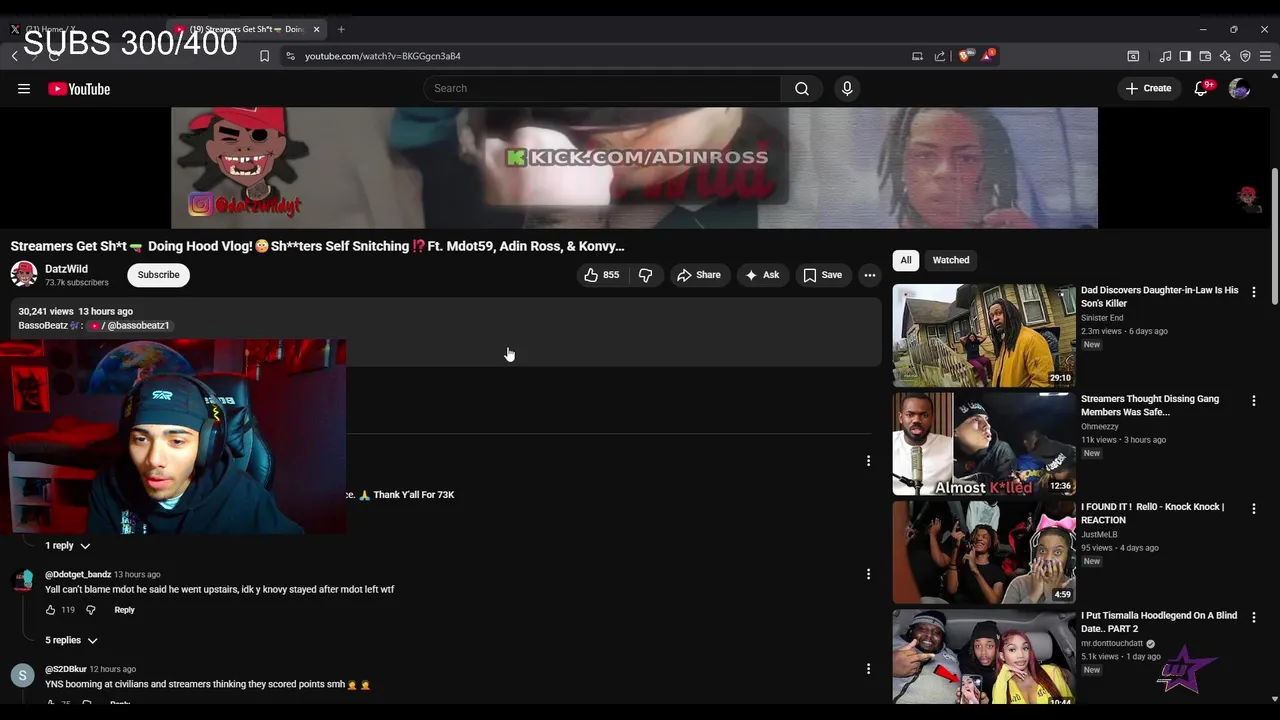Select the Watched filter chip
This screenshot has height=720, width=1280.
(951, 260)
